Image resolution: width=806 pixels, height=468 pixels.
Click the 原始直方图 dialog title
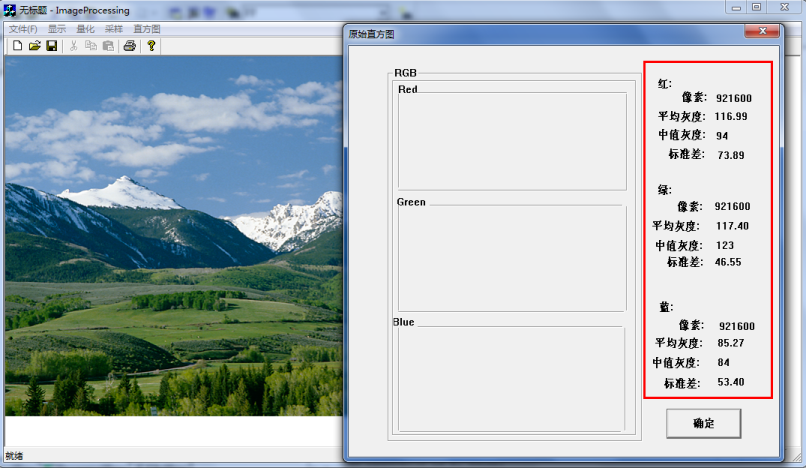tap(371, 34)
